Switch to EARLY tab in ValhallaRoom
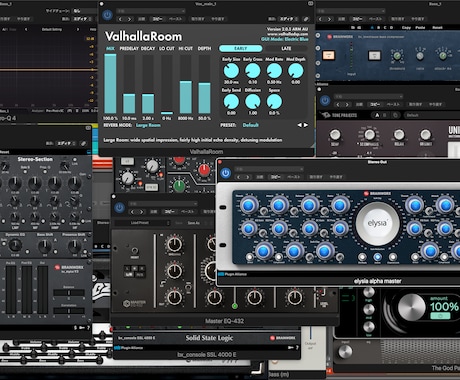The width and height of the screenshot is (460, 380). (240, 49)
